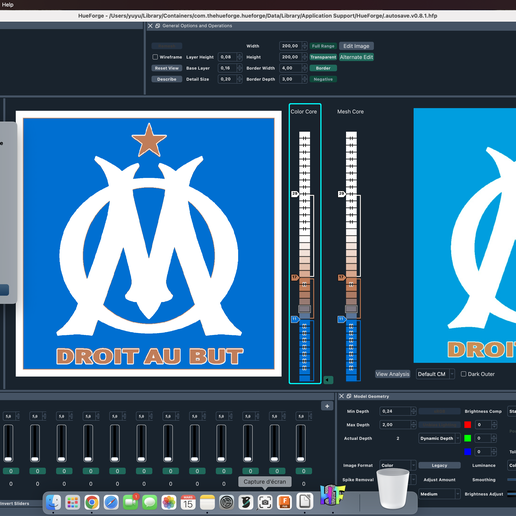Click the HueForge HF dock icon
The width and height of the screenshot is (516, 516).
pos(332,495)
